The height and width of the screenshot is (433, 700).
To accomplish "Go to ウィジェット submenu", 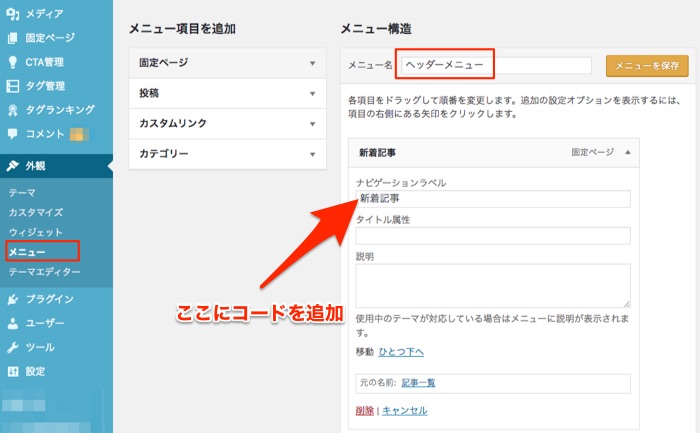I will pos(36,232).
